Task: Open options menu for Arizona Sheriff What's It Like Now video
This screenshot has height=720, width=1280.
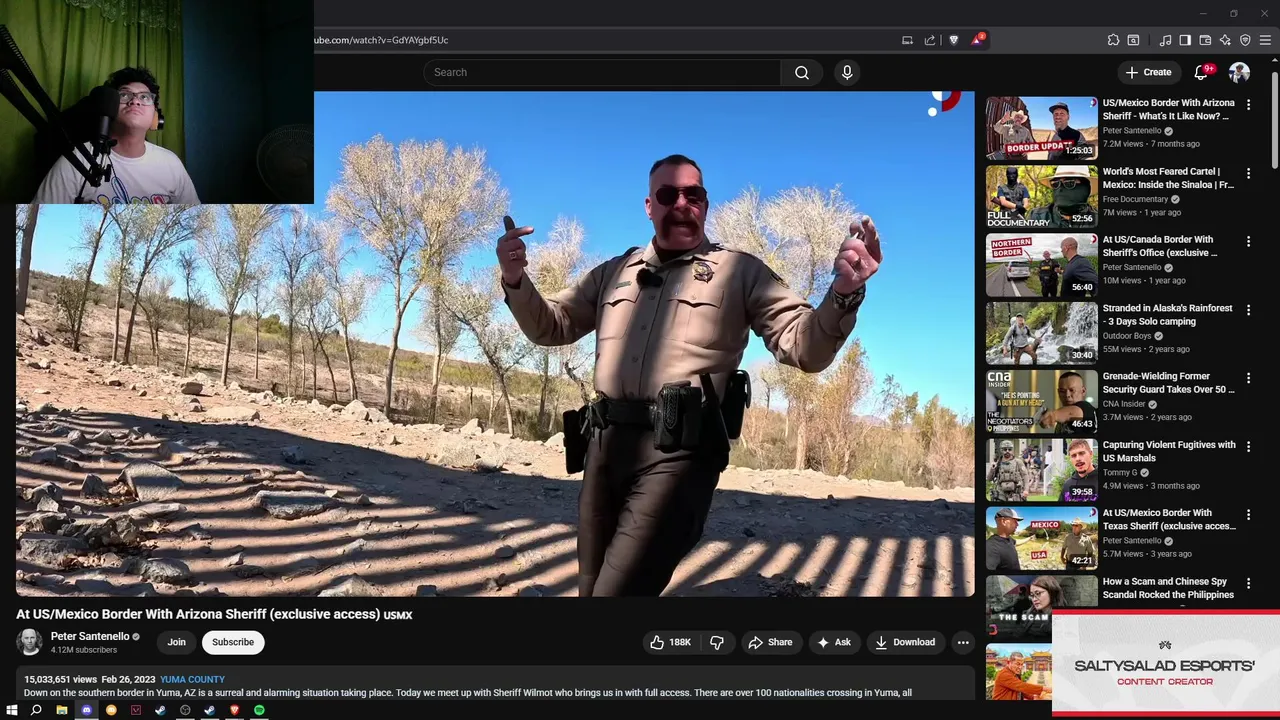Action: (1248, 105)
